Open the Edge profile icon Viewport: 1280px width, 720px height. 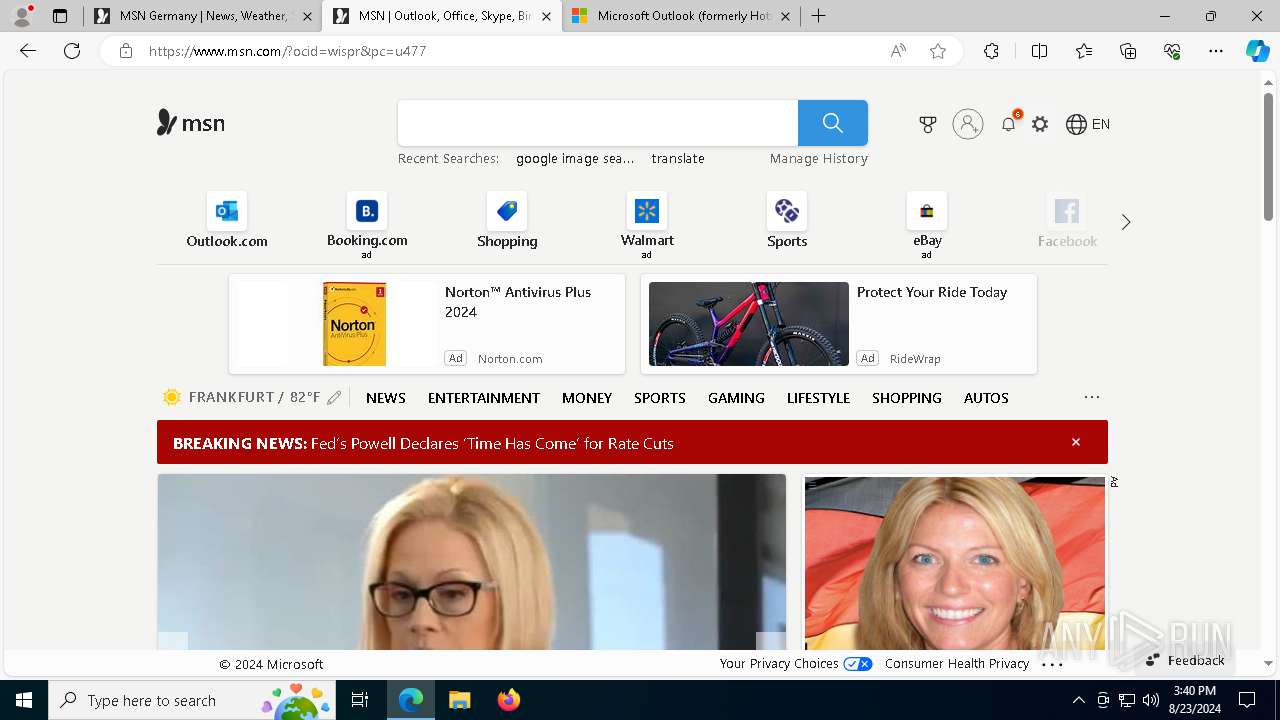tap(21, 16)
